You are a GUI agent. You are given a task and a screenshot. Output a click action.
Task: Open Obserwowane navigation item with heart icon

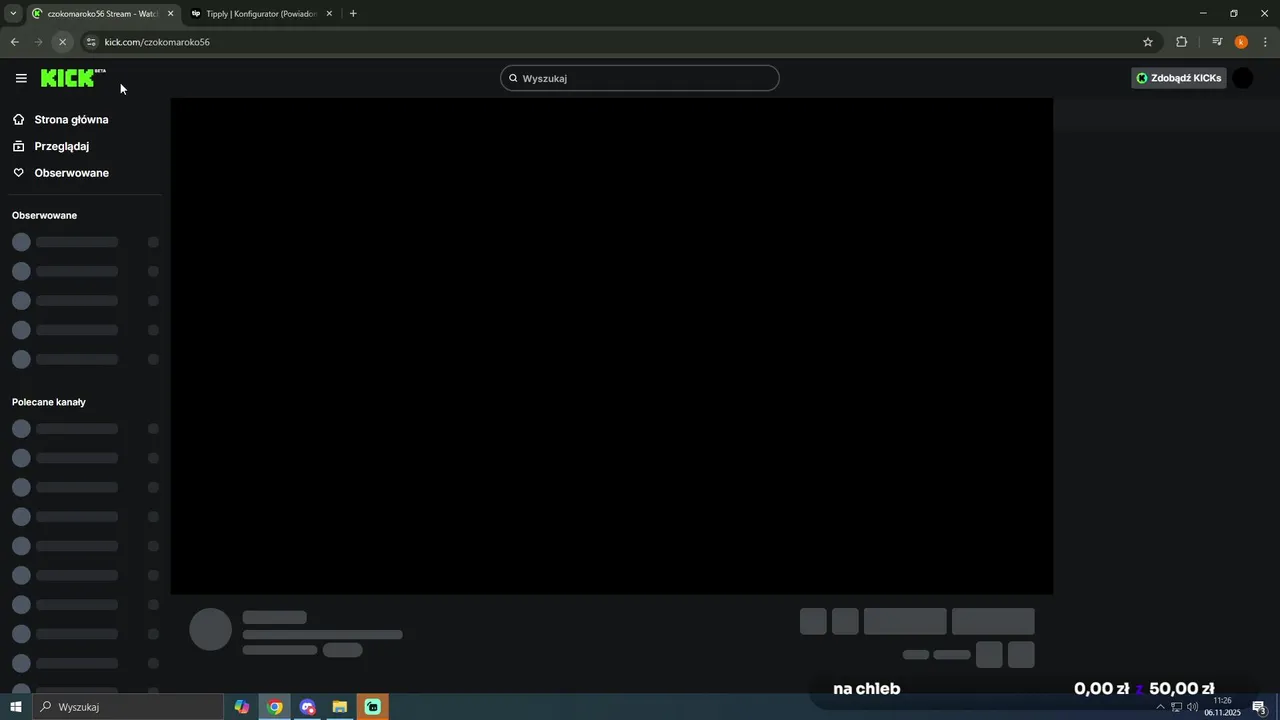click(x=71, y=173)
